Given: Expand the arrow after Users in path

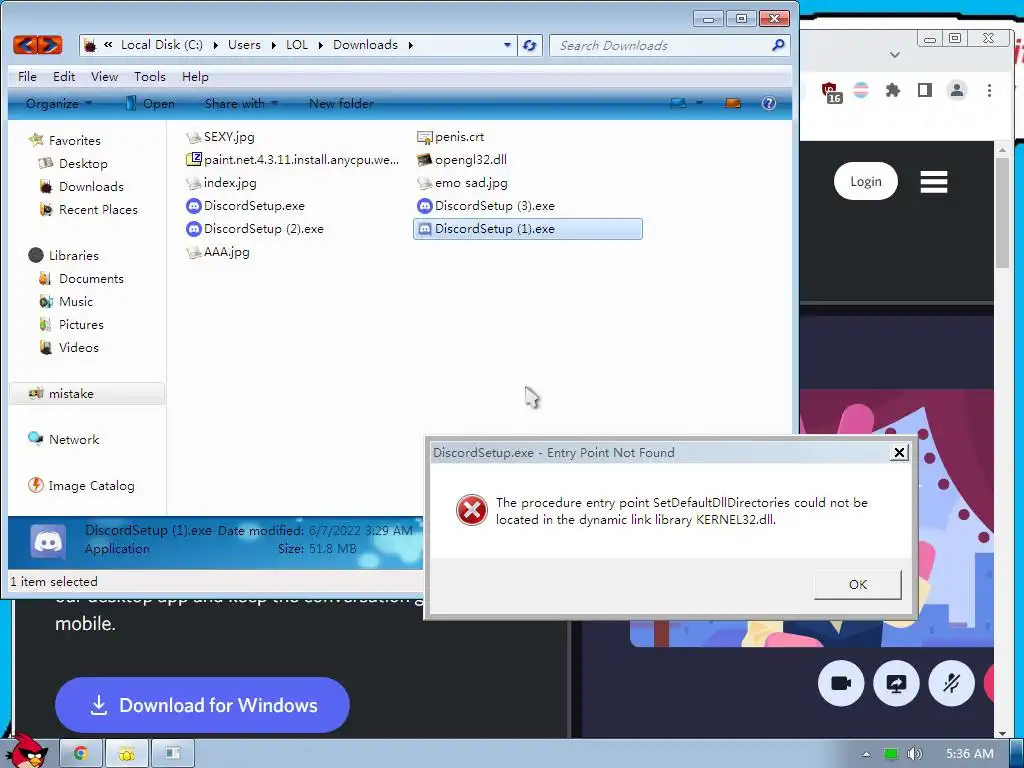Looking at the screenshot, I should tap(274, 45).
